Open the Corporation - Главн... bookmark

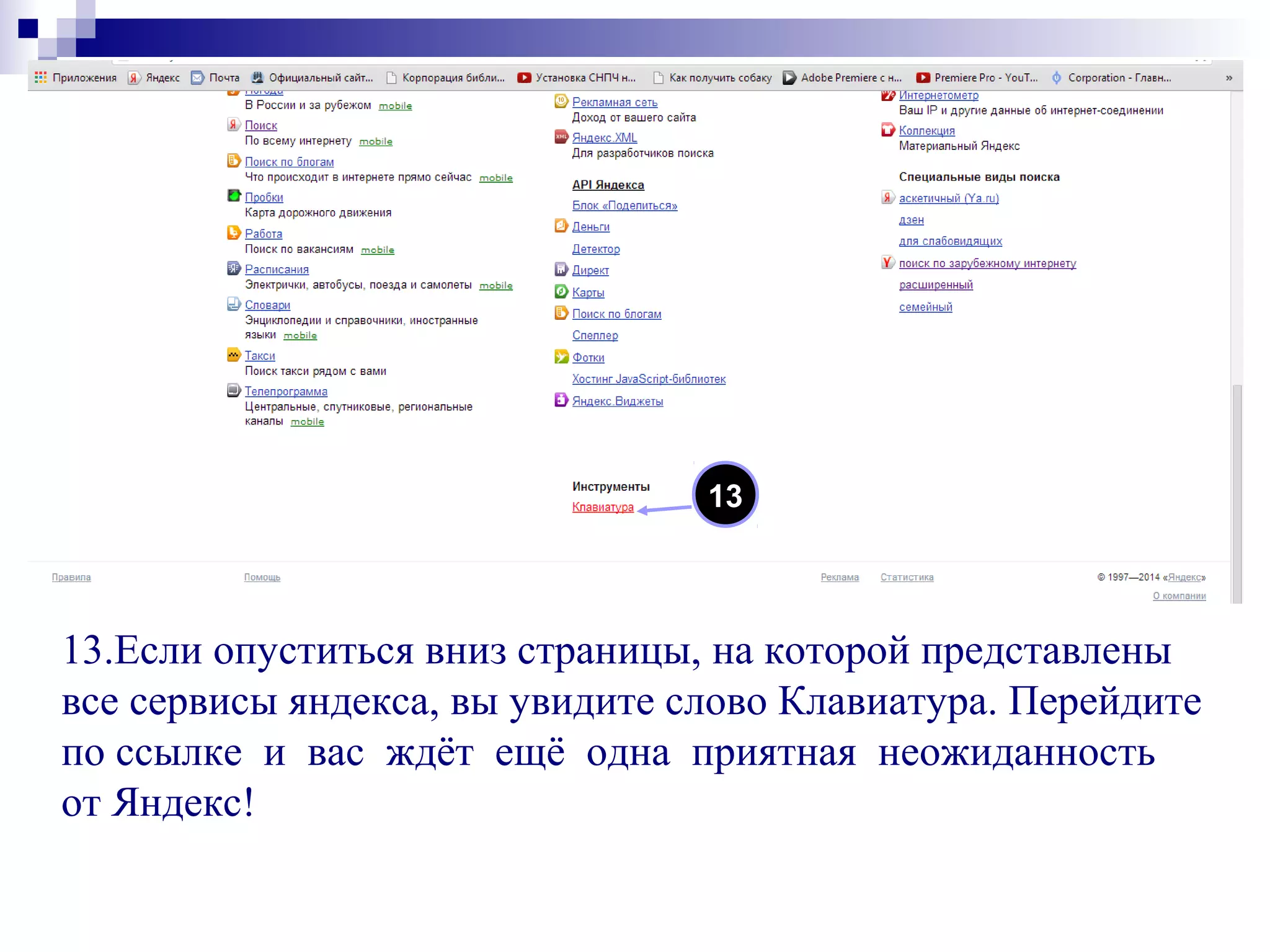tap(1111, 77)
